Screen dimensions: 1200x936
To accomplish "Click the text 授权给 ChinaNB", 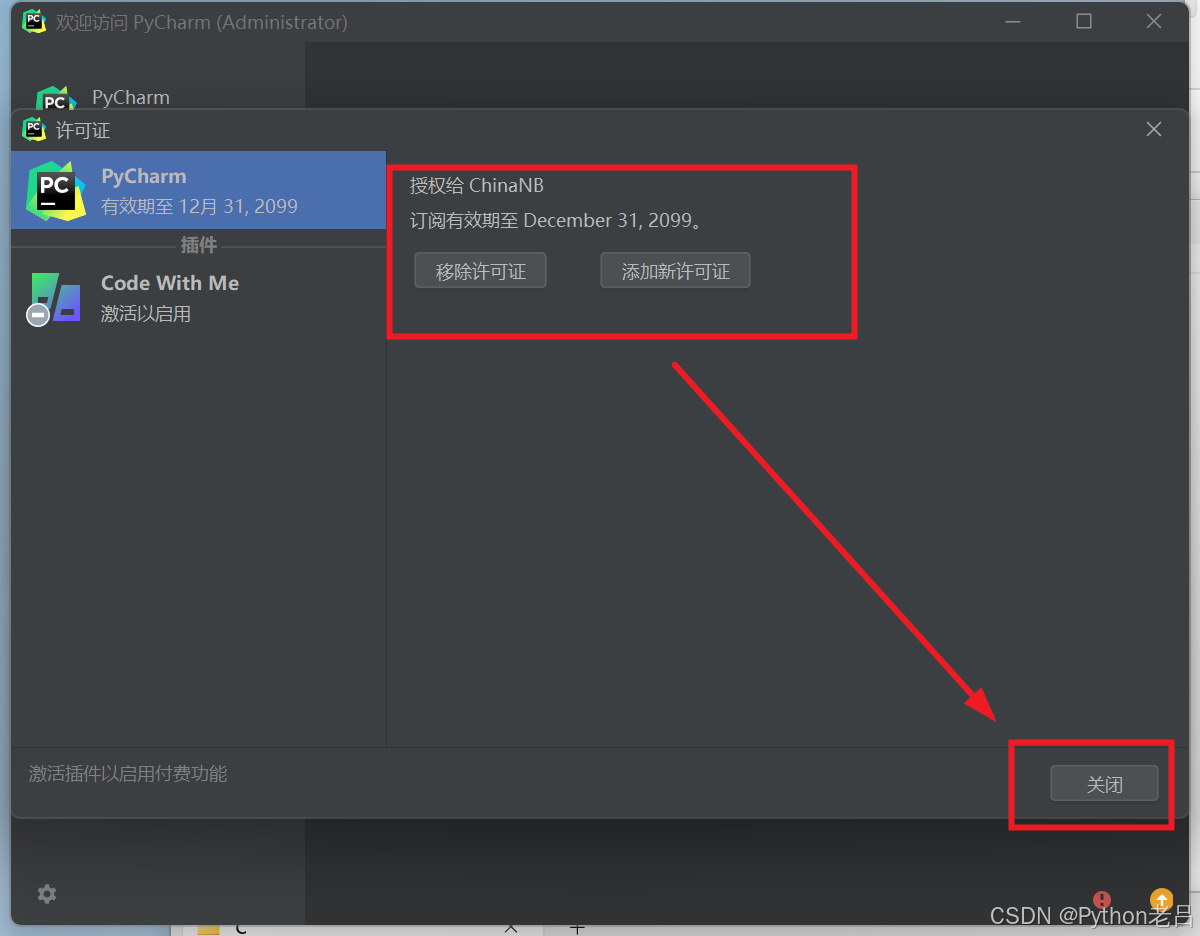I will pos(477,186).
